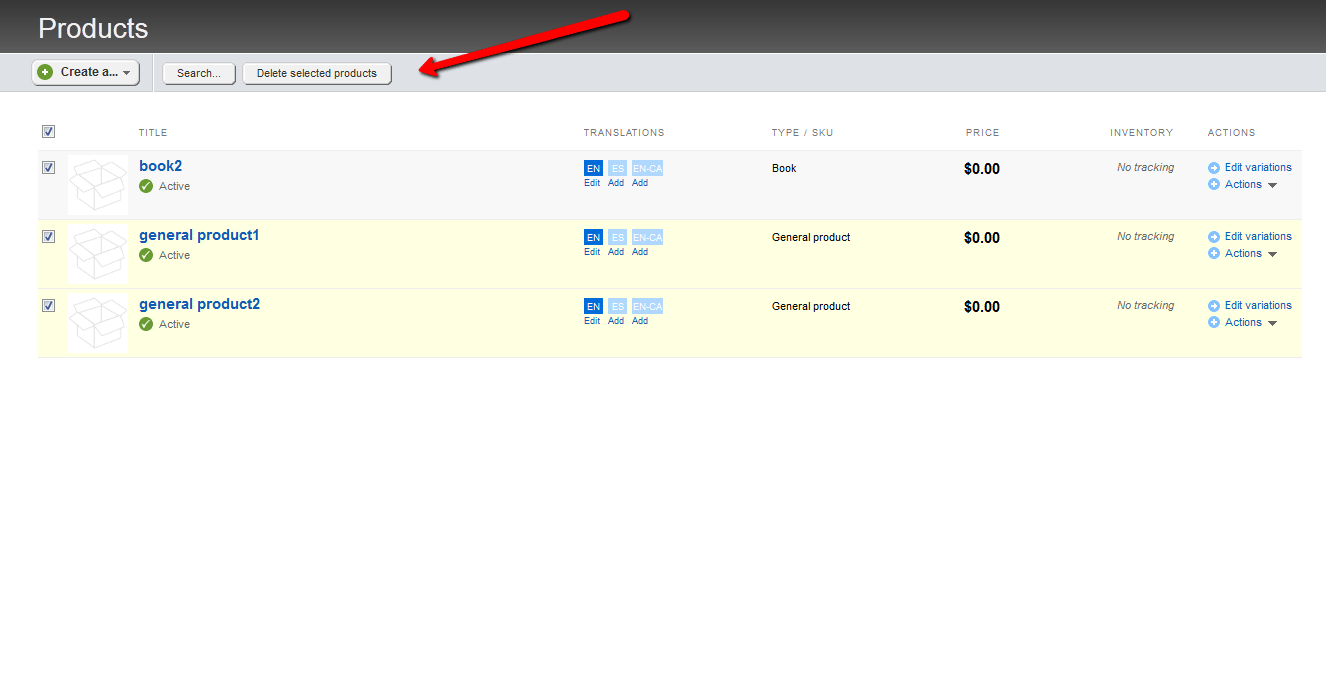The height and width of the screenshot is (673, 1326).
Task: Click the Edit variations arrow icon for book2
Action: 1214,168
